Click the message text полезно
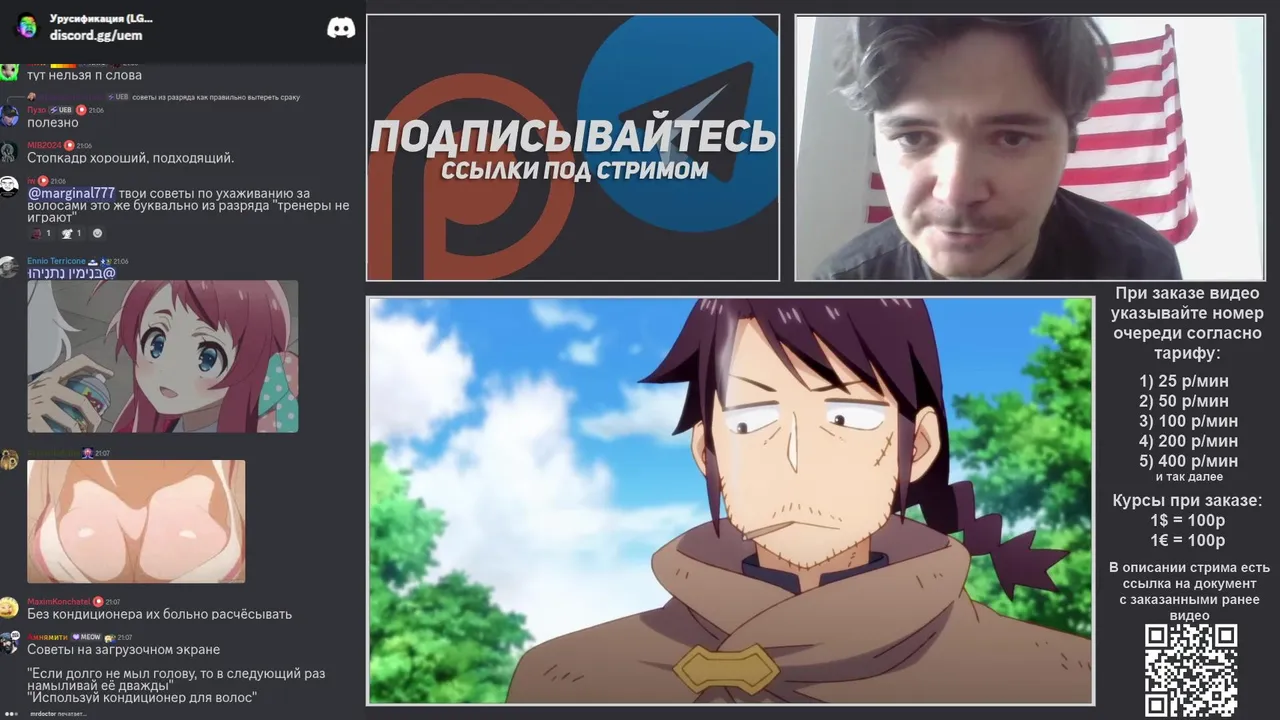Image resolution: width=1280 pixels, height=720 pixels. 52,123
